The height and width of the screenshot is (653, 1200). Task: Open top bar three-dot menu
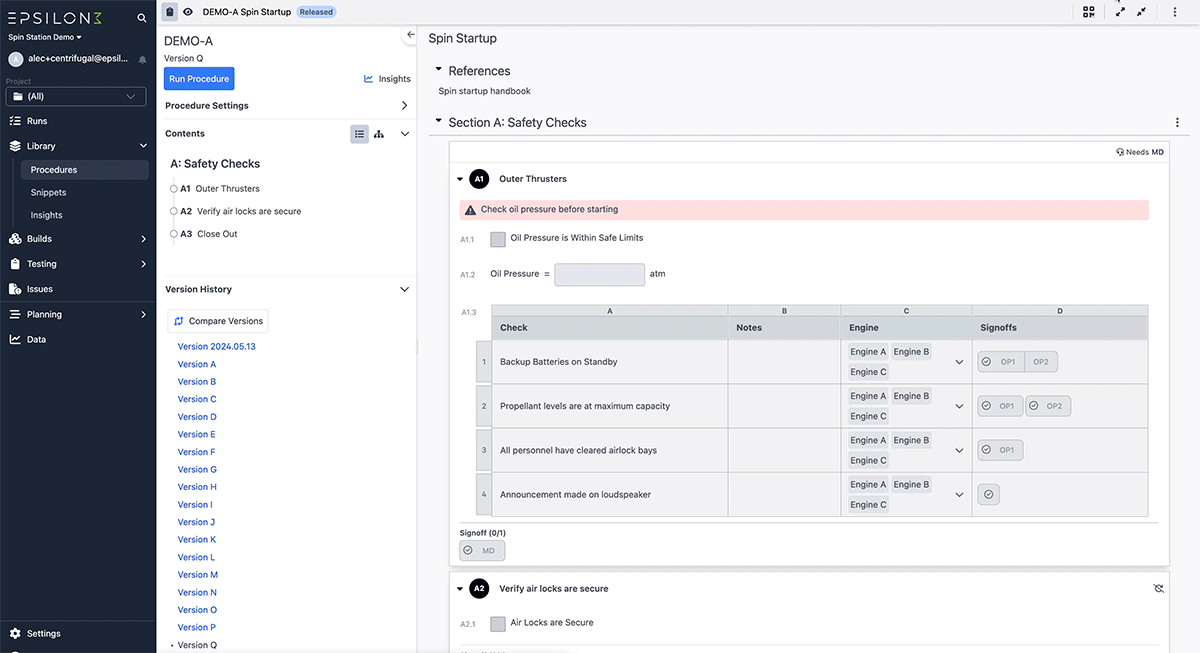(x=1175, y=12)
